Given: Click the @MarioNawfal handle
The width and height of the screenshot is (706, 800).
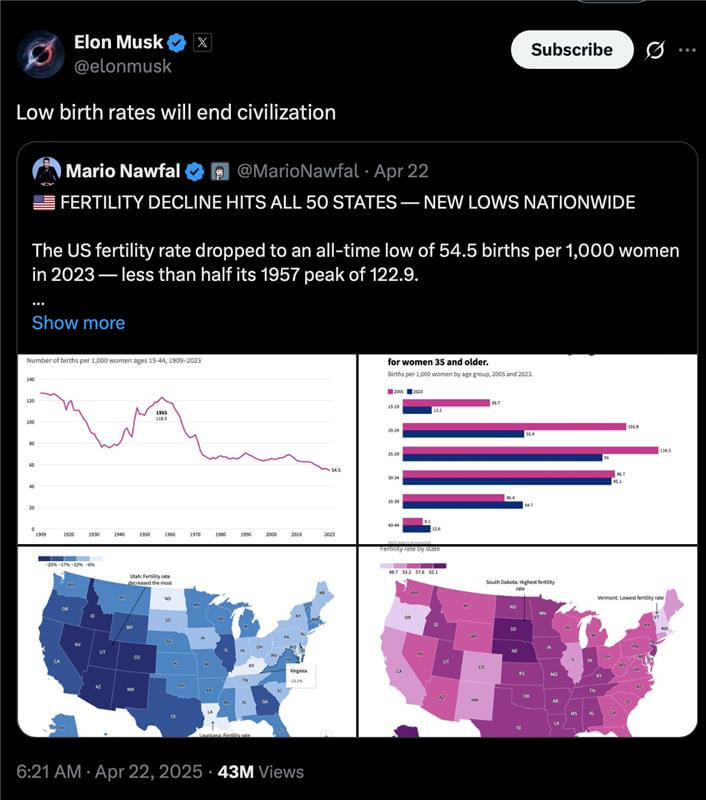Looking at the screenshot, I should coord(298,170).
